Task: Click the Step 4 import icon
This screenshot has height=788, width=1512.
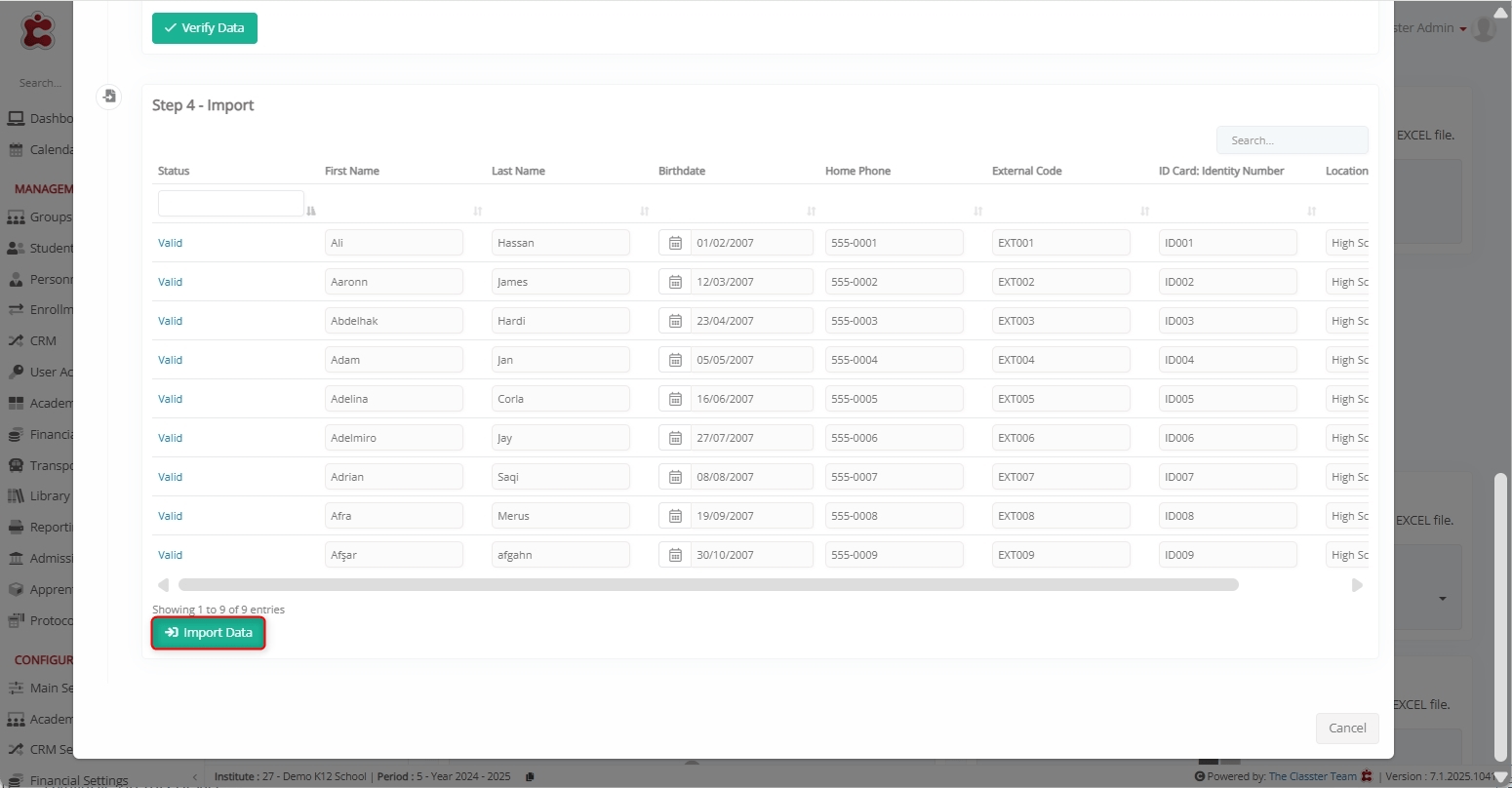Action: (x=109, y=97)
